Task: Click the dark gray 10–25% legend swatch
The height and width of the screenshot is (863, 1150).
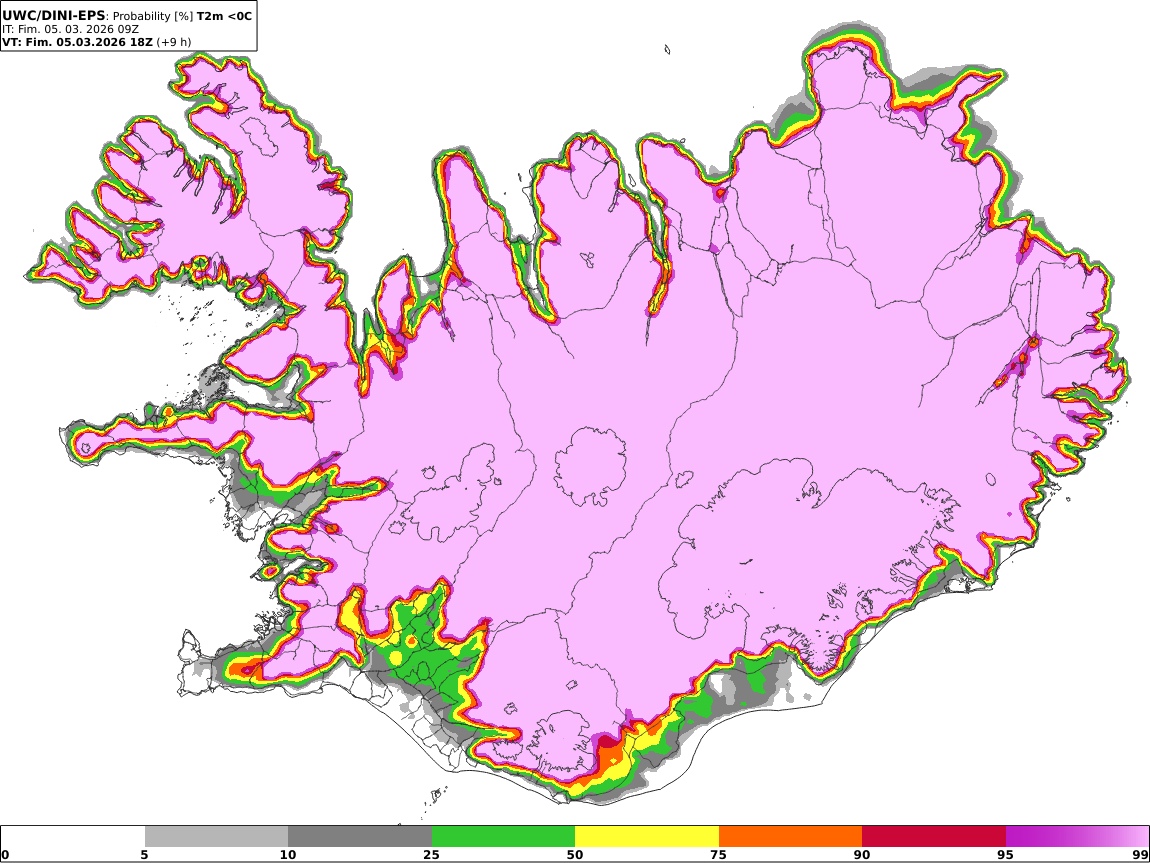Action: pyautogui.click(x=360, y=836)
